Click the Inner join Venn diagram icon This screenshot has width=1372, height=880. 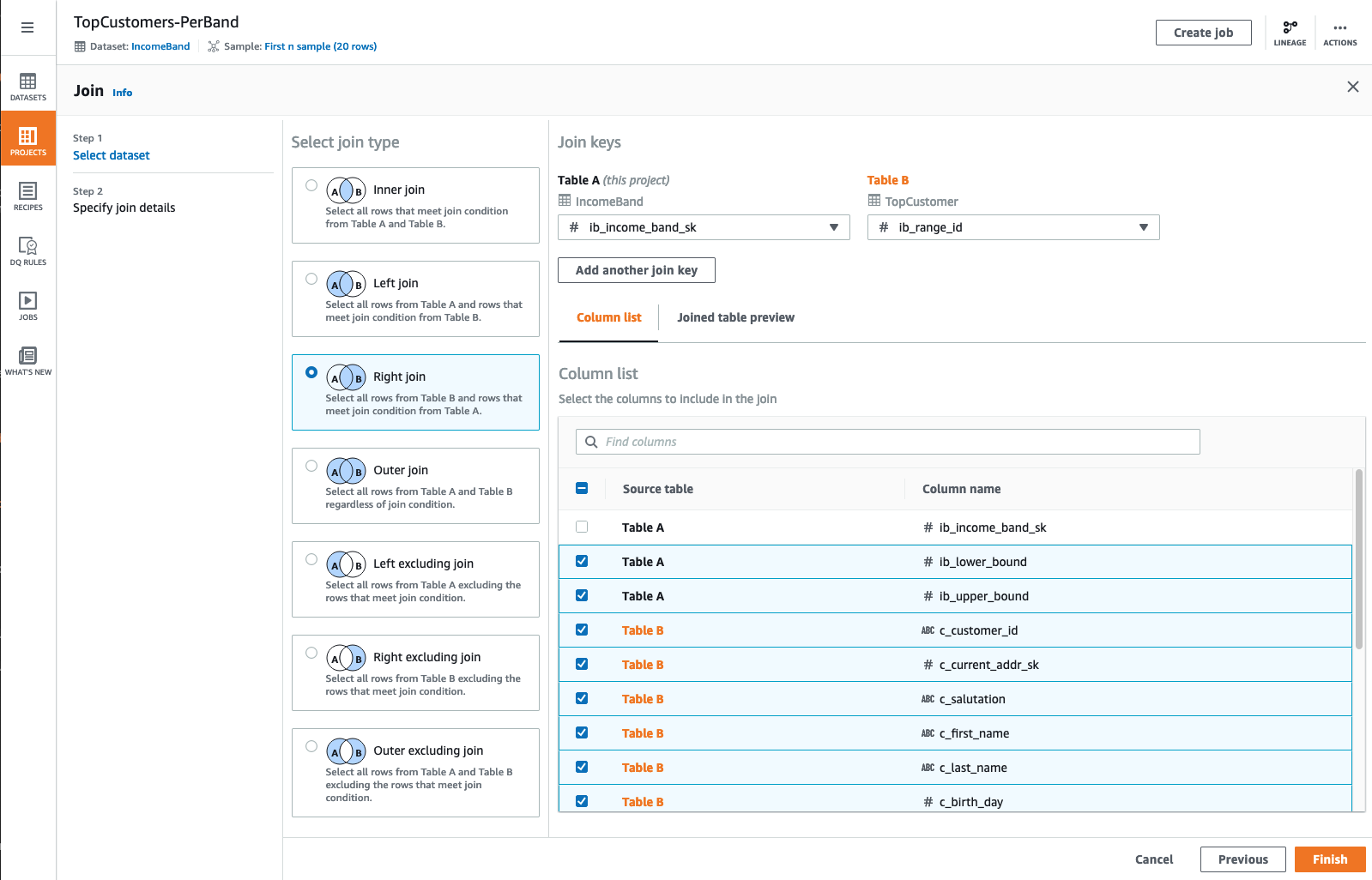pyautogui.click(x=347, y=190)
